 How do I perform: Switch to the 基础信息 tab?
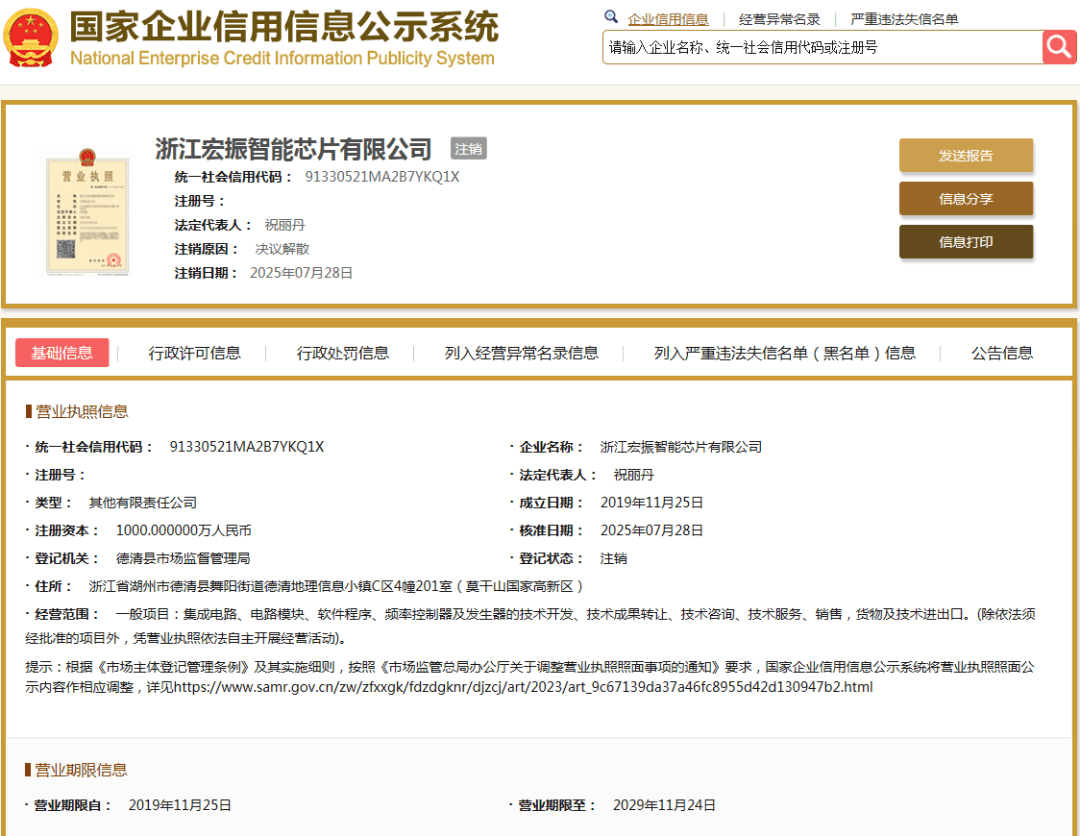[x=62, y=353]
